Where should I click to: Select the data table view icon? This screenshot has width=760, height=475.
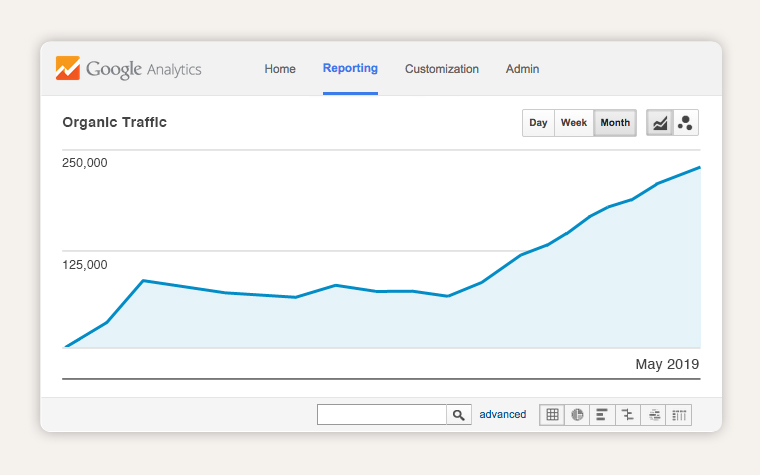pos(552,415)
